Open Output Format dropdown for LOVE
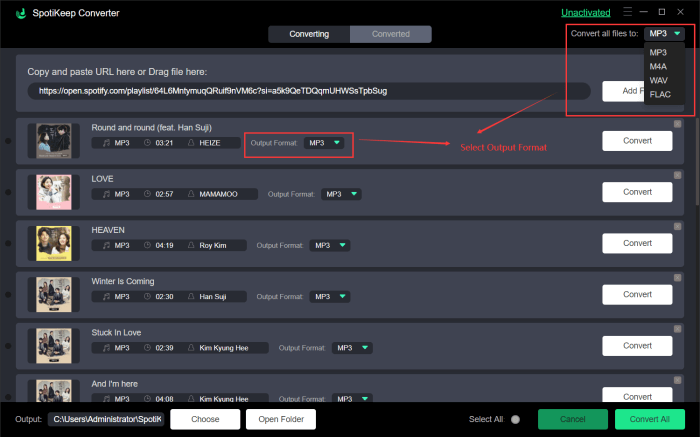The image size is (700, 437). pyautogui.click(x=341, y=194)
